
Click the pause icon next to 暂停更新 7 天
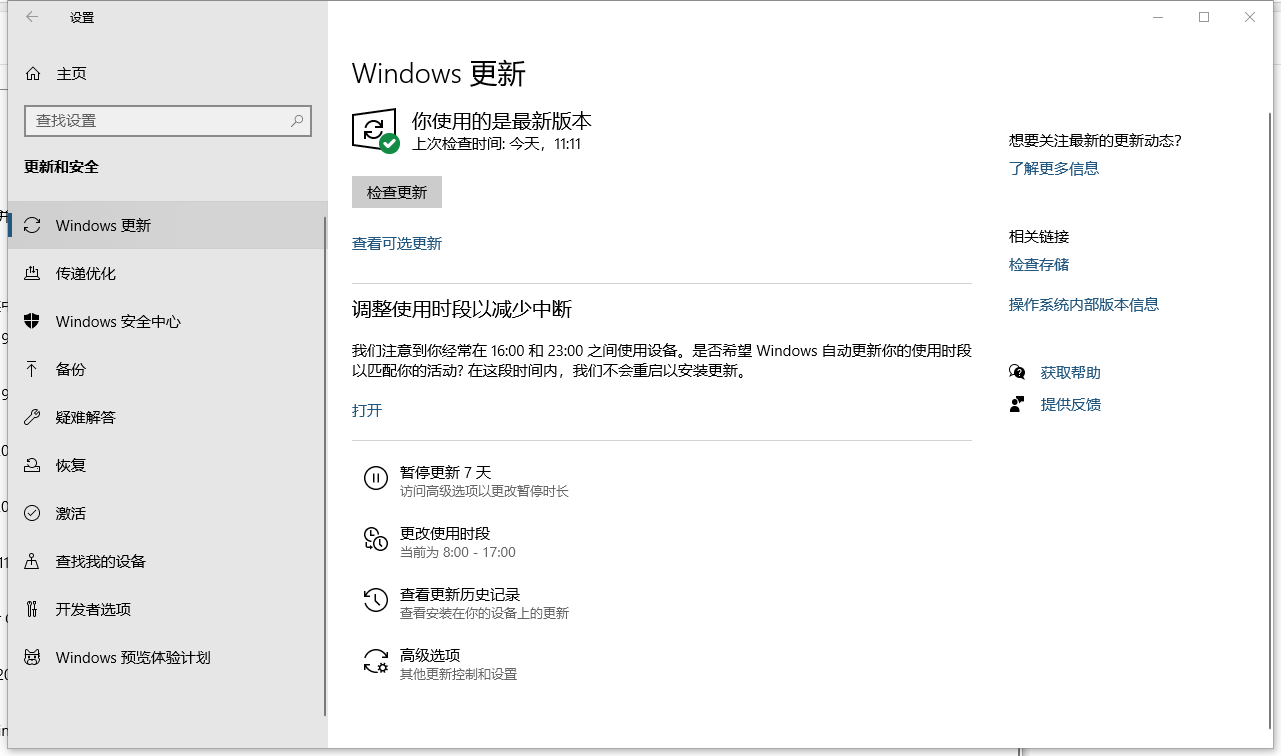pos(375,479)
